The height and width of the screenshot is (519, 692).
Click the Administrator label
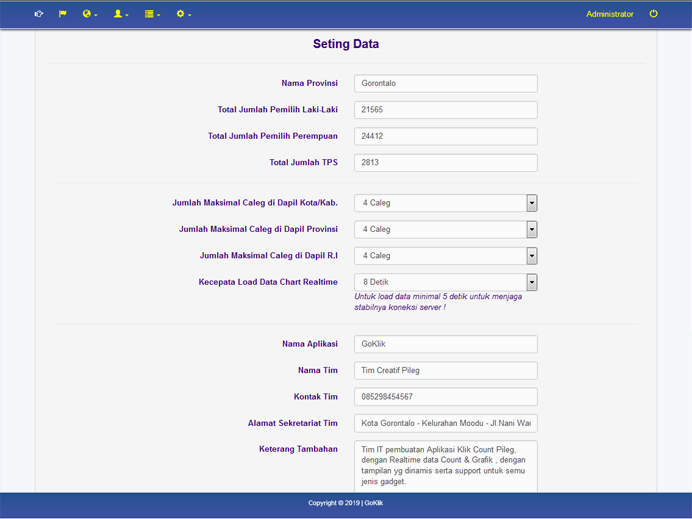coord(609,14)
